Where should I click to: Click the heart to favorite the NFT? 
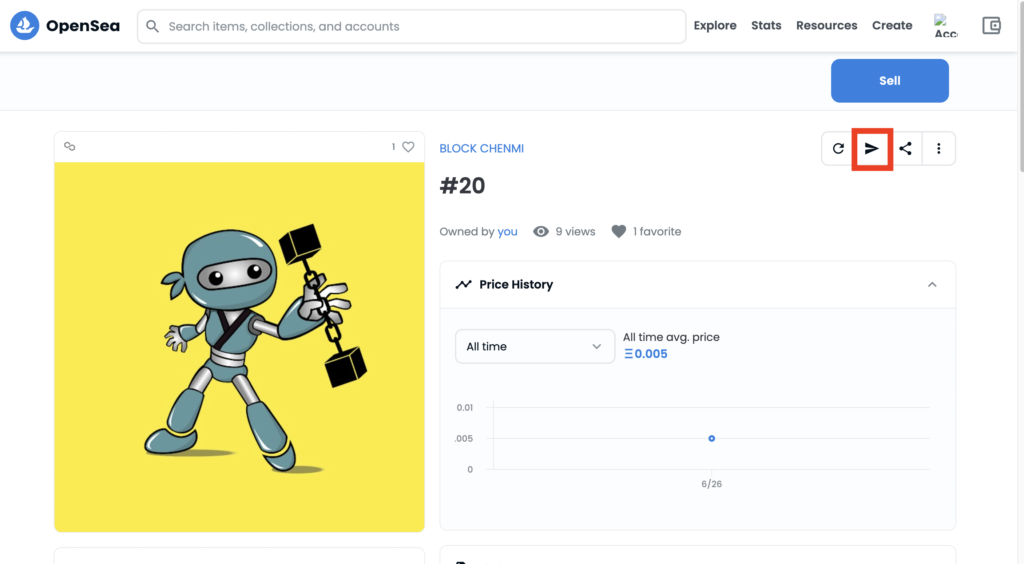[x=408, y=147]
